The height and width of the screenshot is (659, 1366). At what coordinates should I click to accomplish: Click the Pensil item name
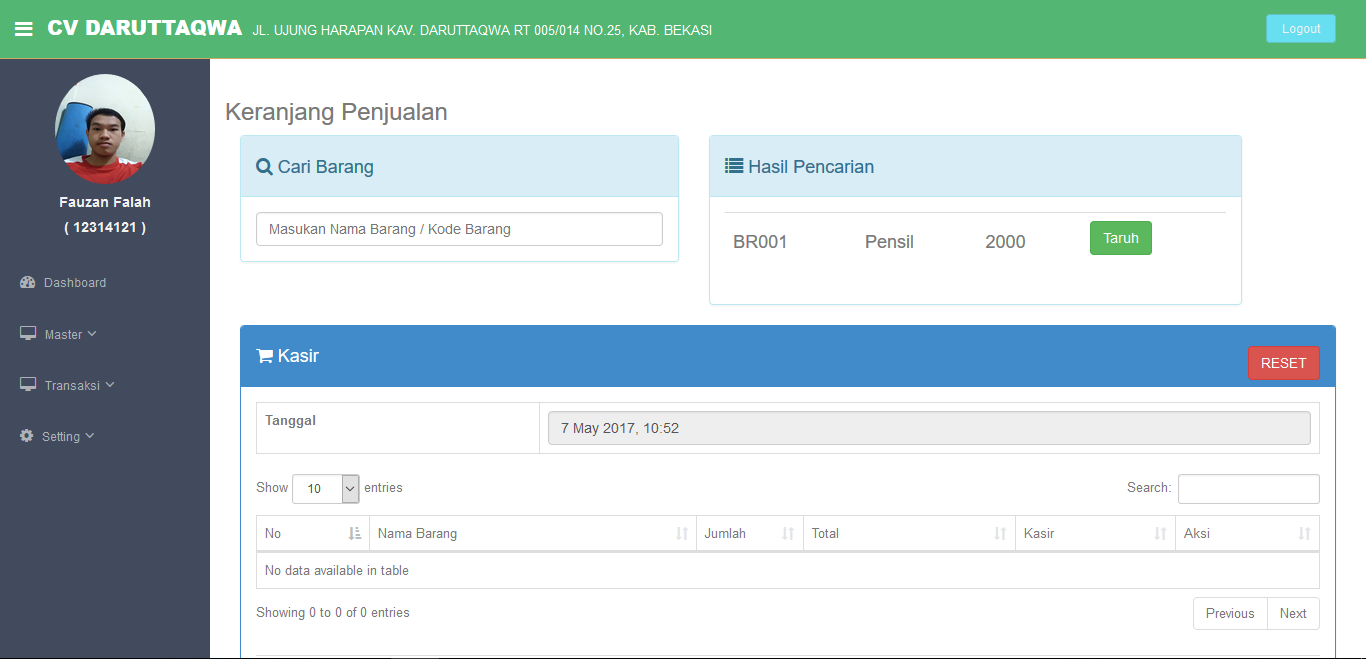[889, 242]
